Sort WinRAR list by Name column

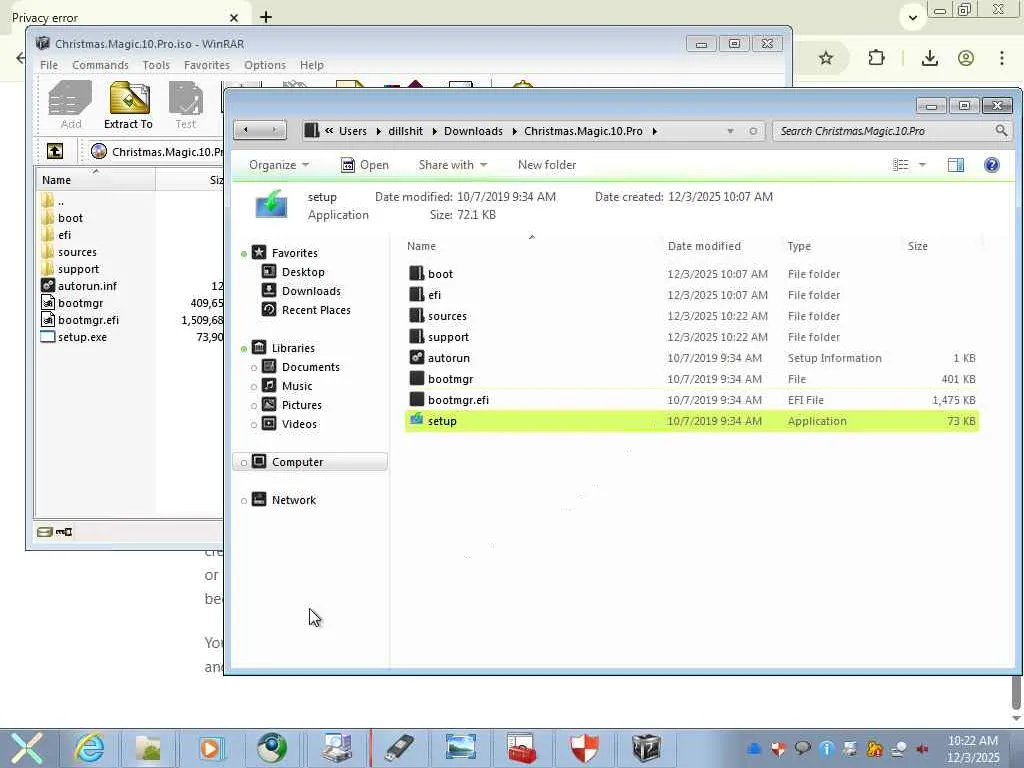pyautogui.click(x=95, y=180)
